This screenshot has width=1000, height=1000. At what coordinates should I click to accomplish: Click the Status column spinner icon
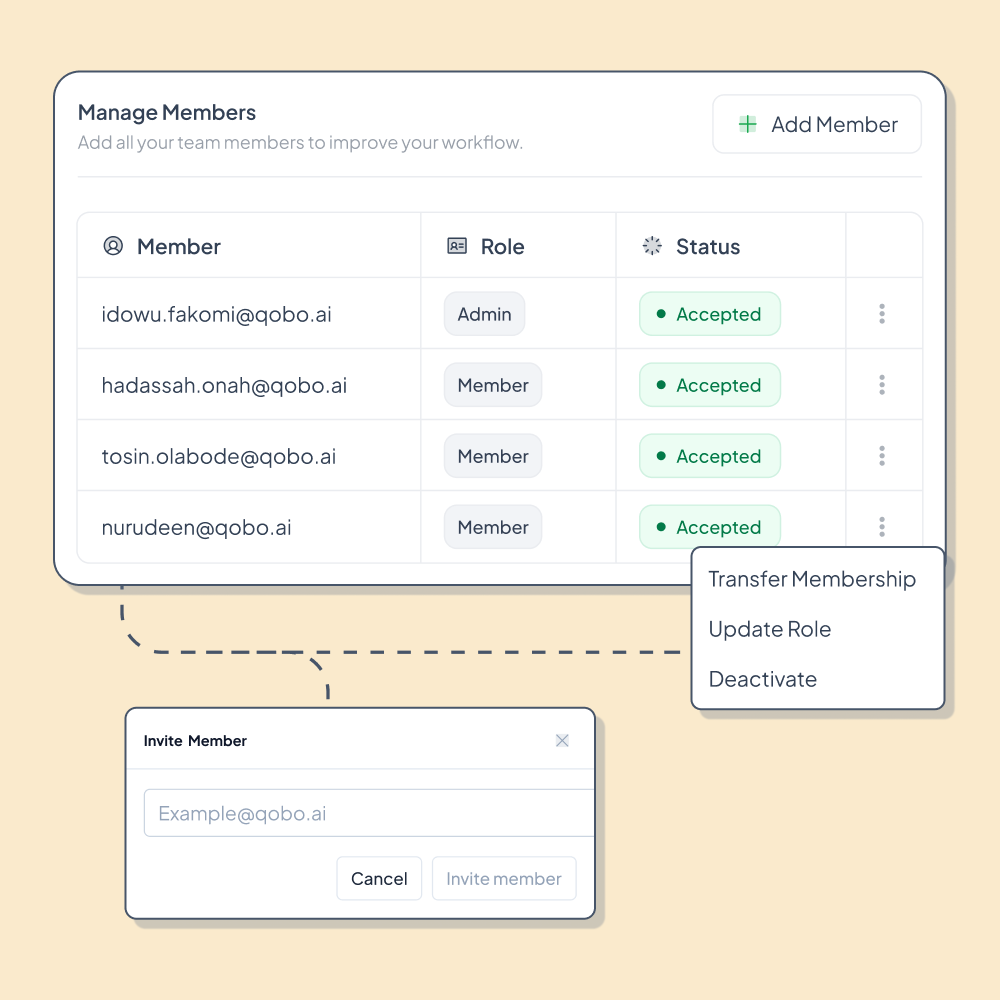652,246
